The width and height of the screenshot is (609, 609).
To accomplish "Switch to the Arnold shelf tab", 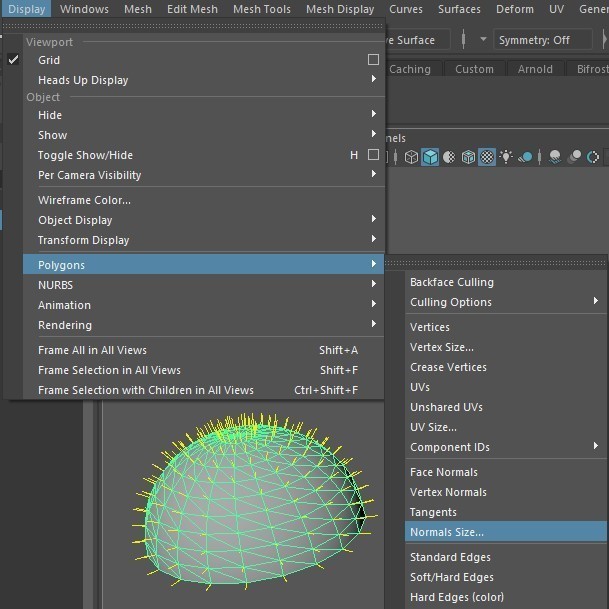I will tap(535, 69).
